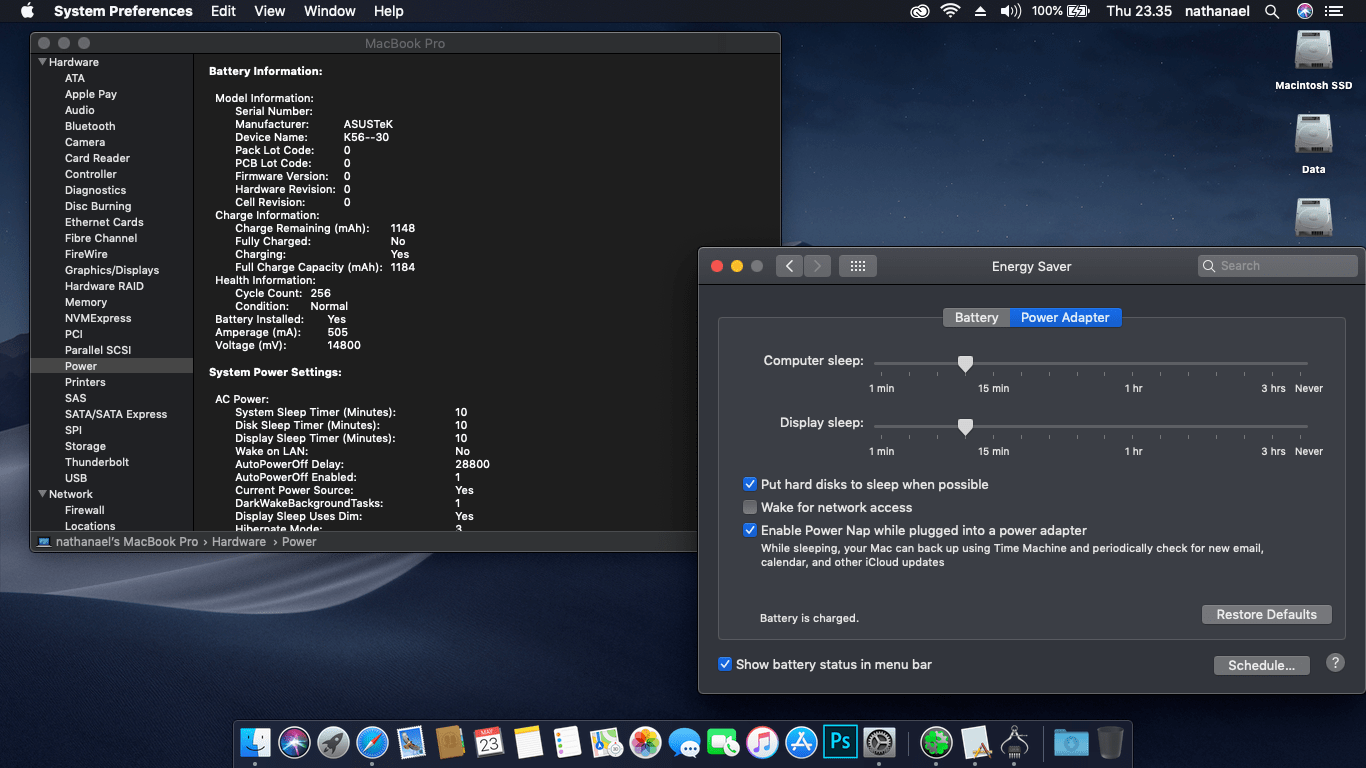Open Spotlight search magnifier
The width and height of the screenshot is (1366, 768).
(1272, 11)
